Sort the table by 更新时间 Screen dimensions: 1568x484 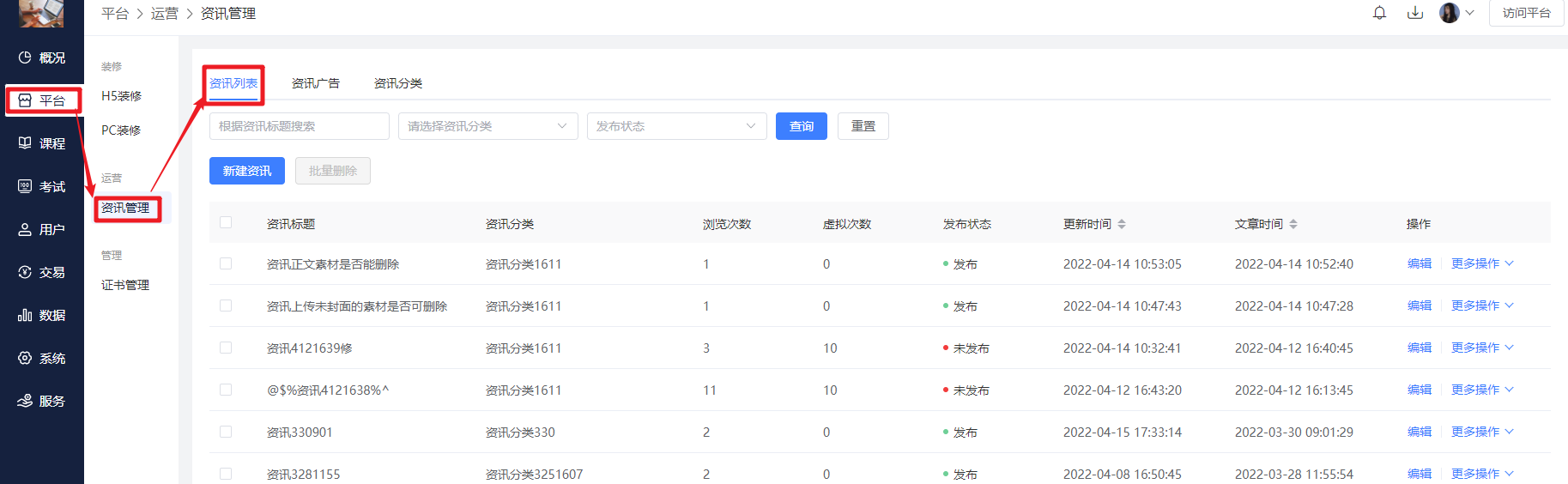[x=1121, y=224]
